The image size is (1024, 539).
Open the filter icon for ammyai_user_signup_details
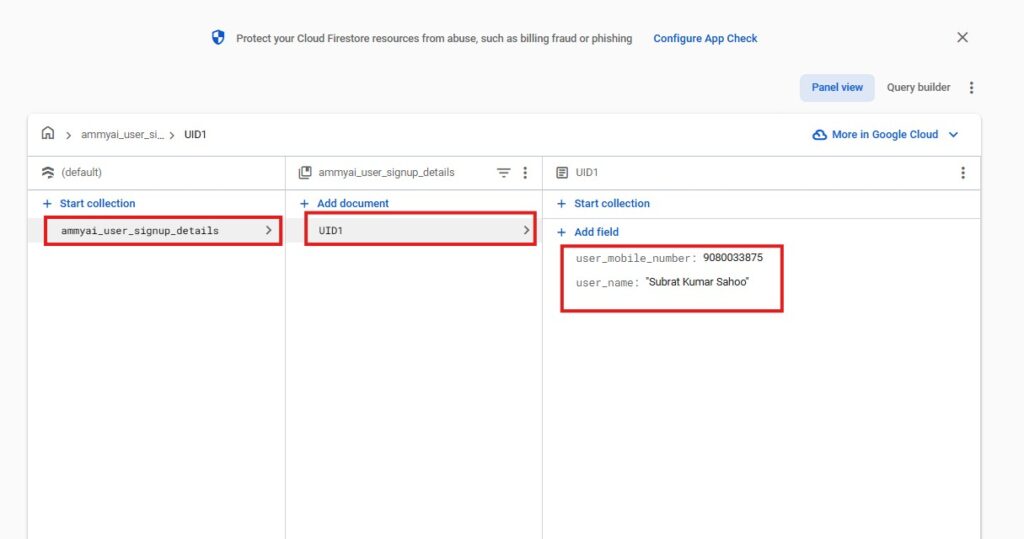click(504, 173)
